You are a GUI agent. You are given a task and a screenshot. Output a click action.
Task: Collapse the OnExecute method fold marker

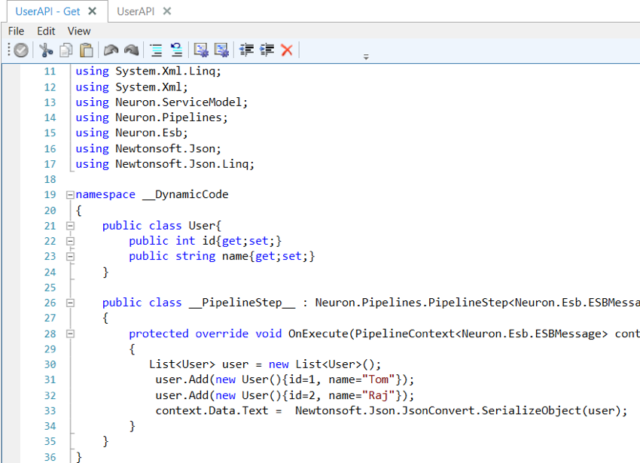point(70,334)
